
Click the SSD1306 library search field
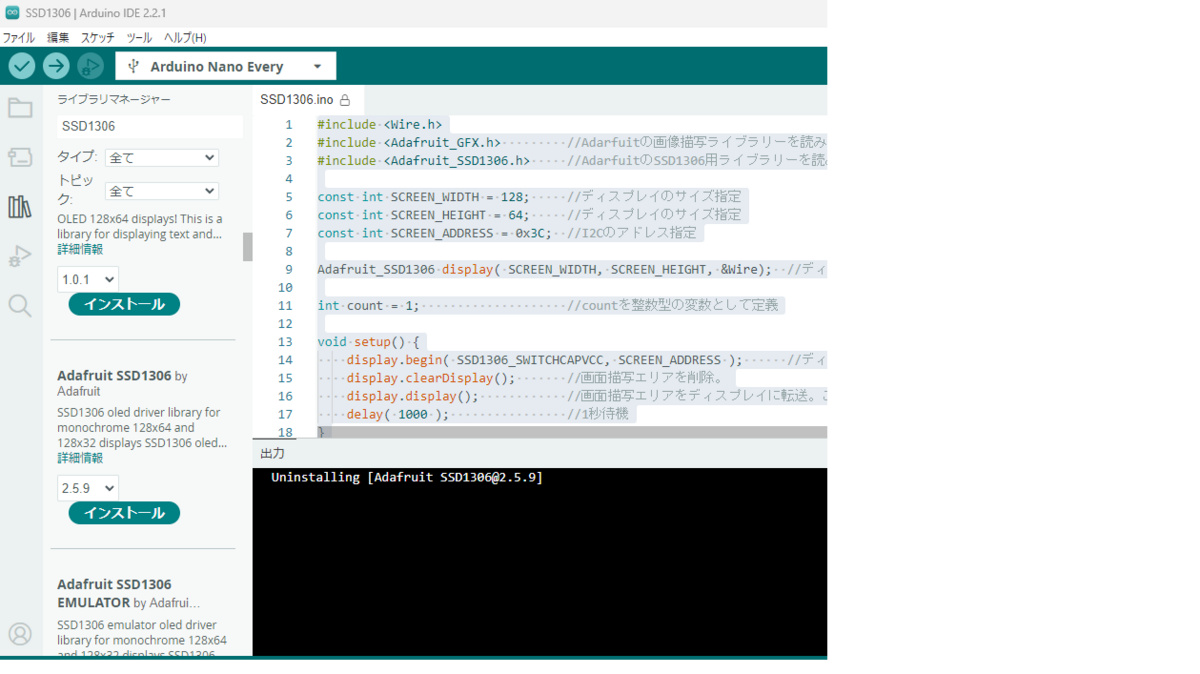point(148,126)
